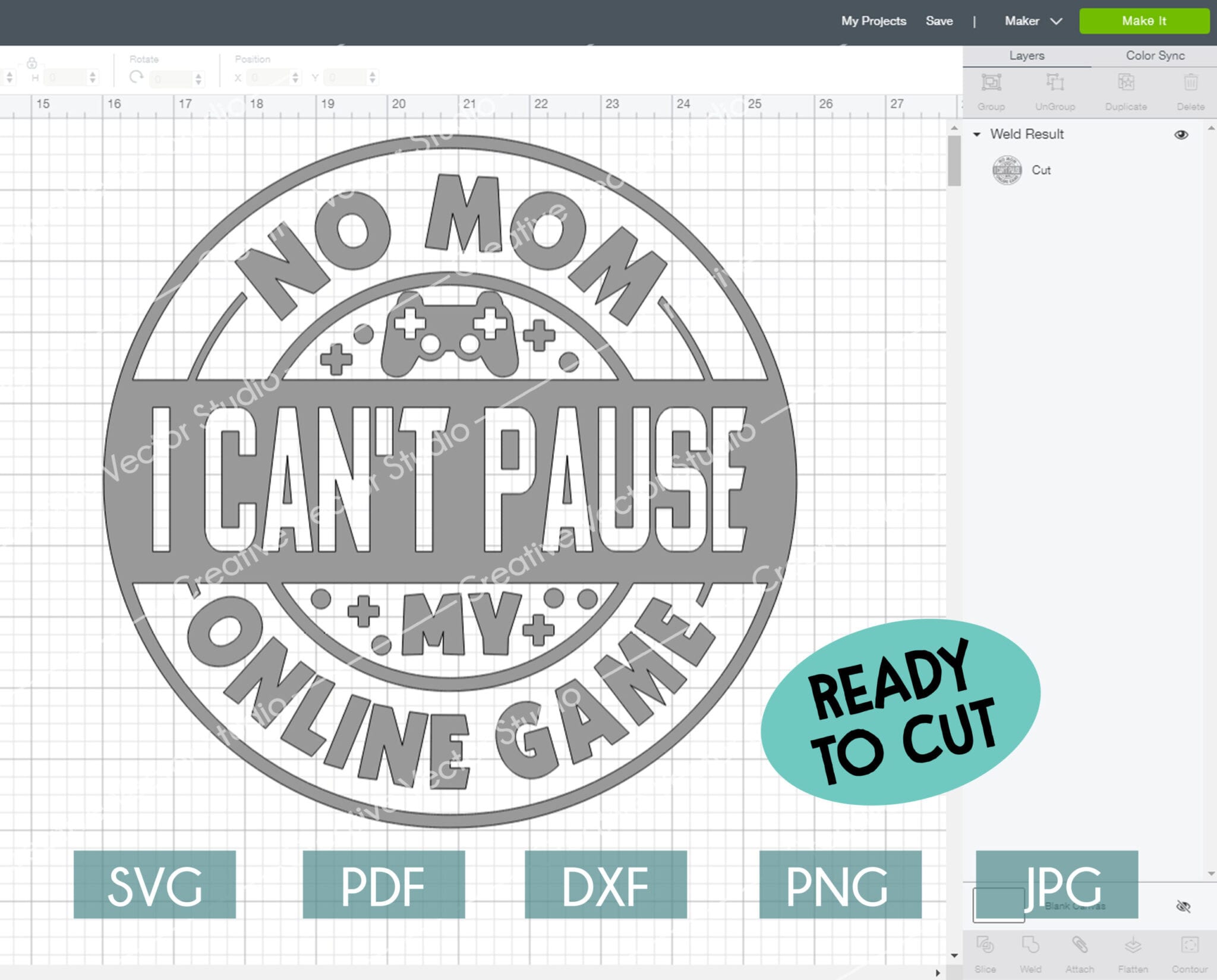The image size is (1217, 980).
Task: Click the Duplicate icon in layers panel
Action: 1123,90
